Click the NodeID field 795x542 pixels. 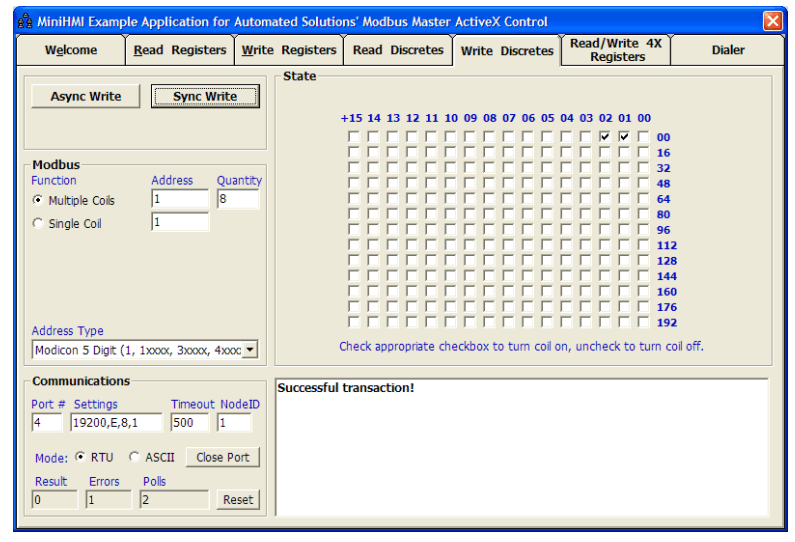click(x=234, y=422)
